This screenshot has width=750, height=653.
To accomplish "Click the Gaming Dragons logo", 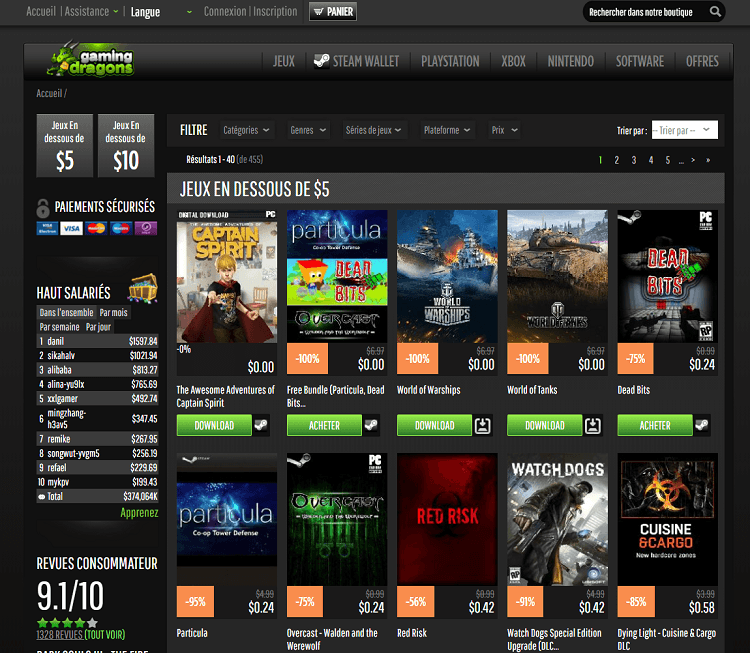I will pyautogui.click(x=91, y=60).
